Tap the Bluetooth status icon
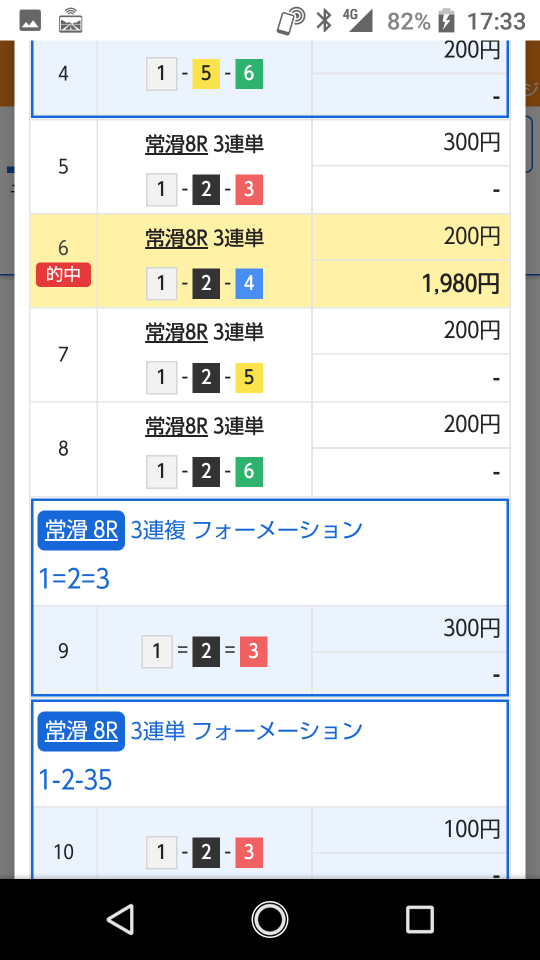 323,21
